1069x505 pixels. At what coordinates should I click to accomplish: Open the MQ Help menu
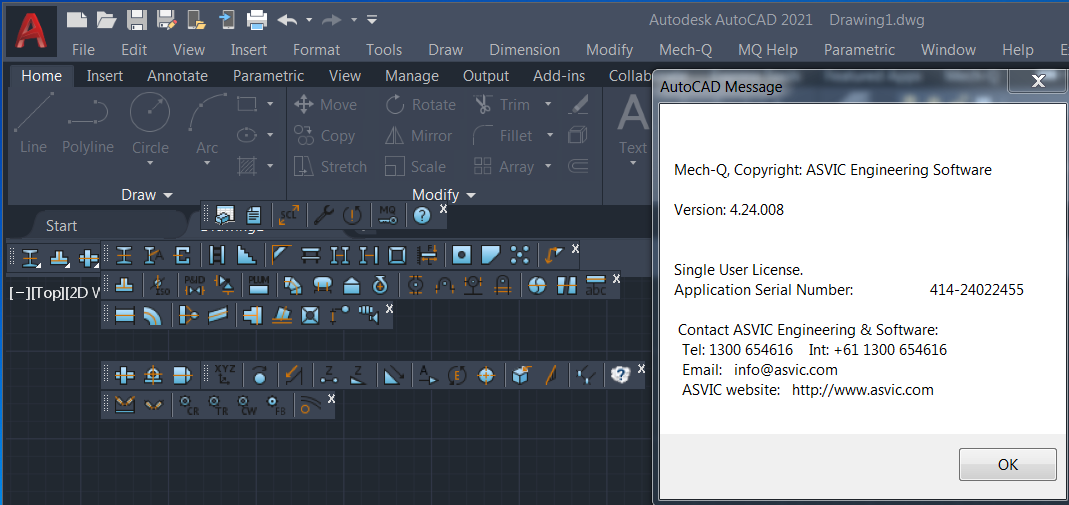tap(768, 50)
